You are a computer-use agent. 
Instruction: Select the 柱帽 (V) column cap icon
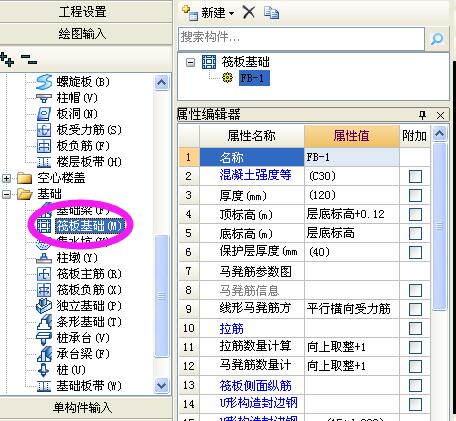point(44,98)
